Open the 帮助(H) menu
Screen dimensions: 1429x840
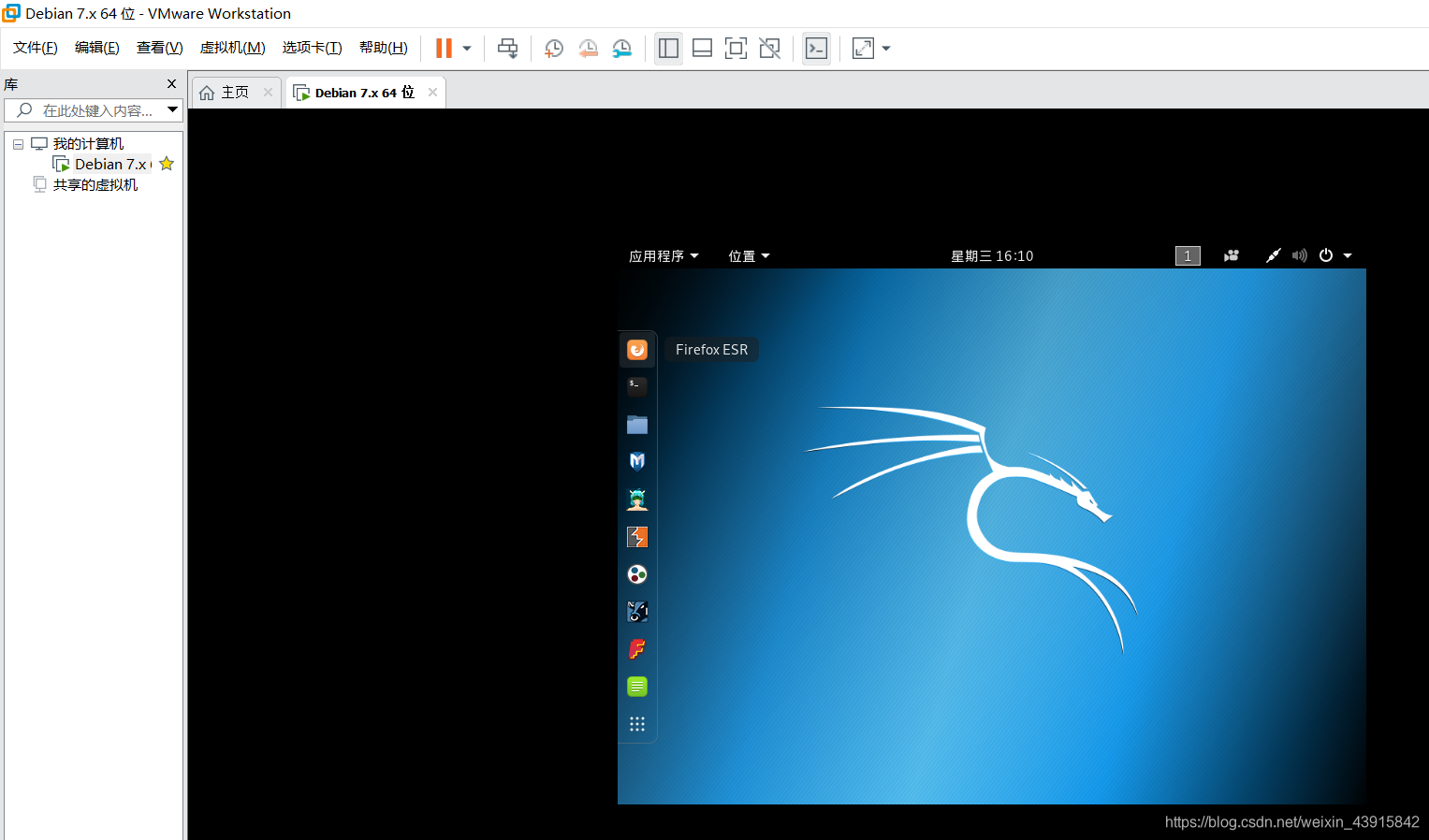[384, 48]
